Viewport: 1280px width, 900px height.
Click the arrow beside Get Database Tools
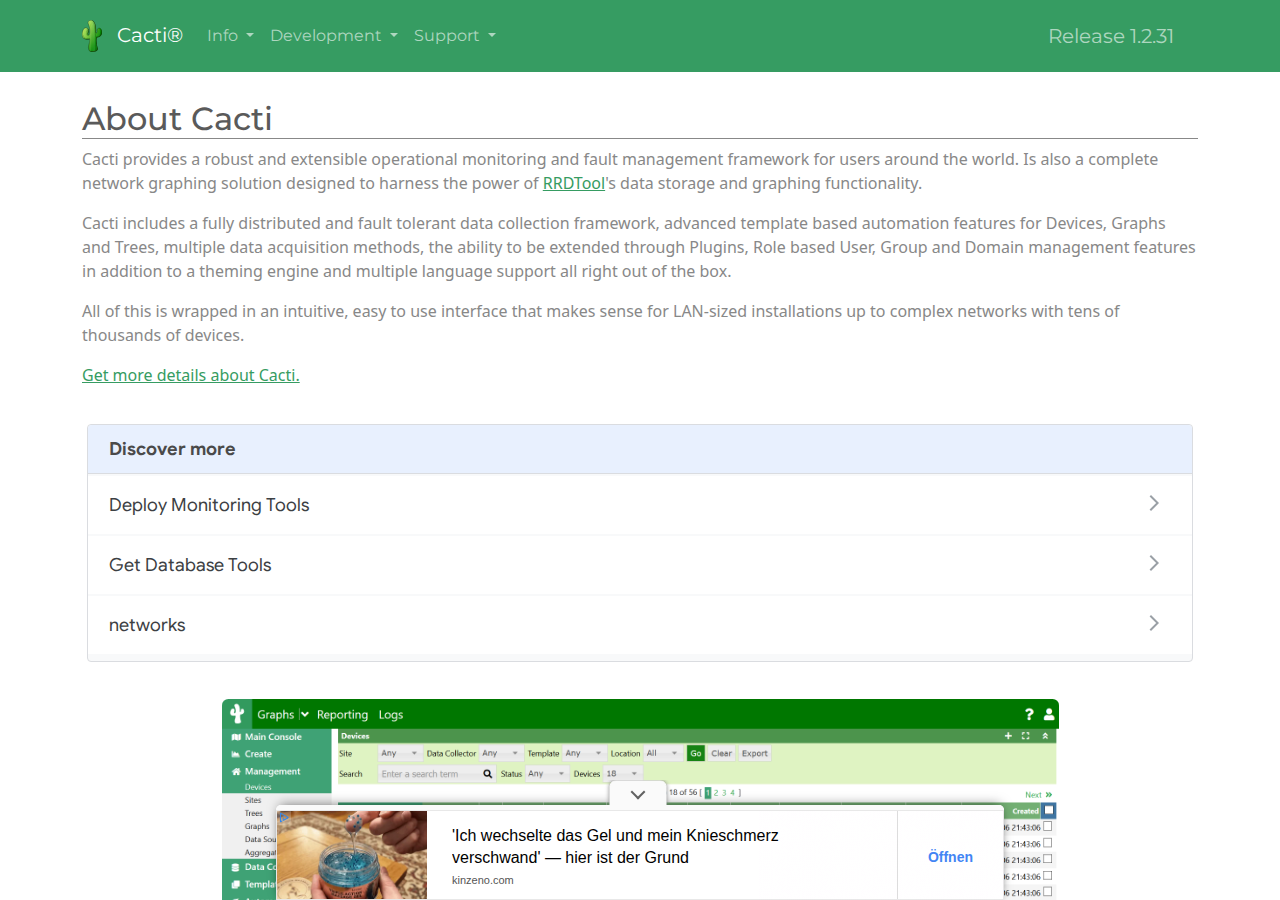[x=1154, y=563]
